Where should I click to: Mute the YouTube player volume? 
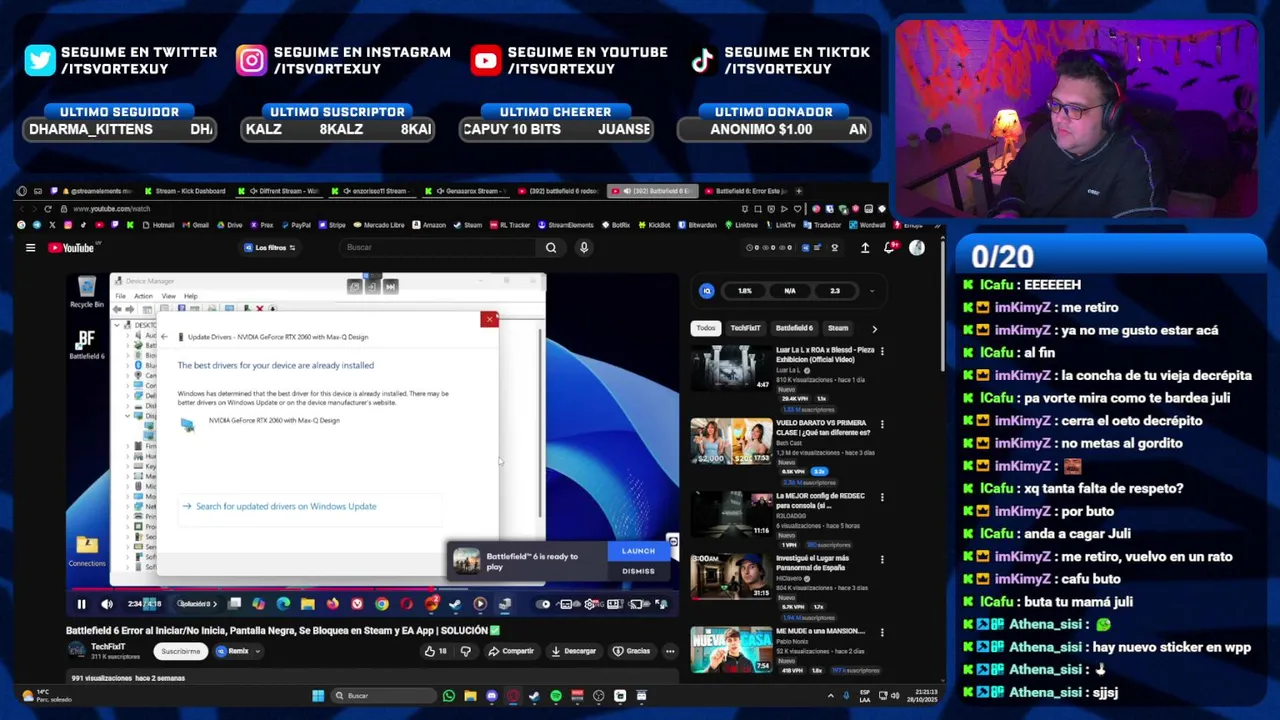[x=107, y=604]
